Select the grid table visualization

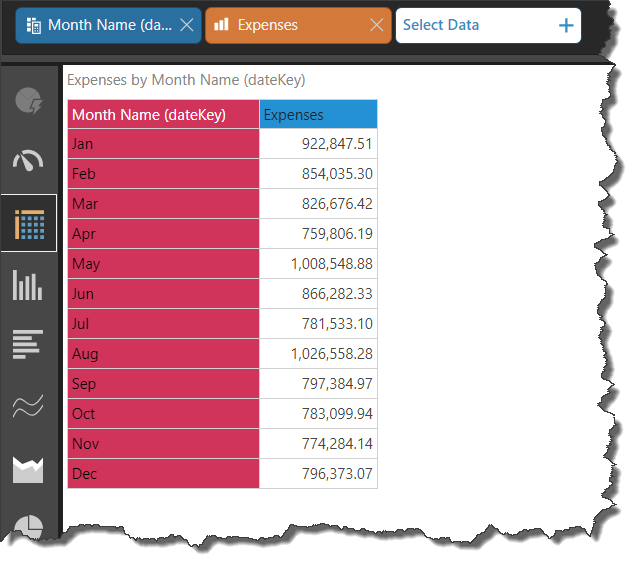(x=29, y=224)
